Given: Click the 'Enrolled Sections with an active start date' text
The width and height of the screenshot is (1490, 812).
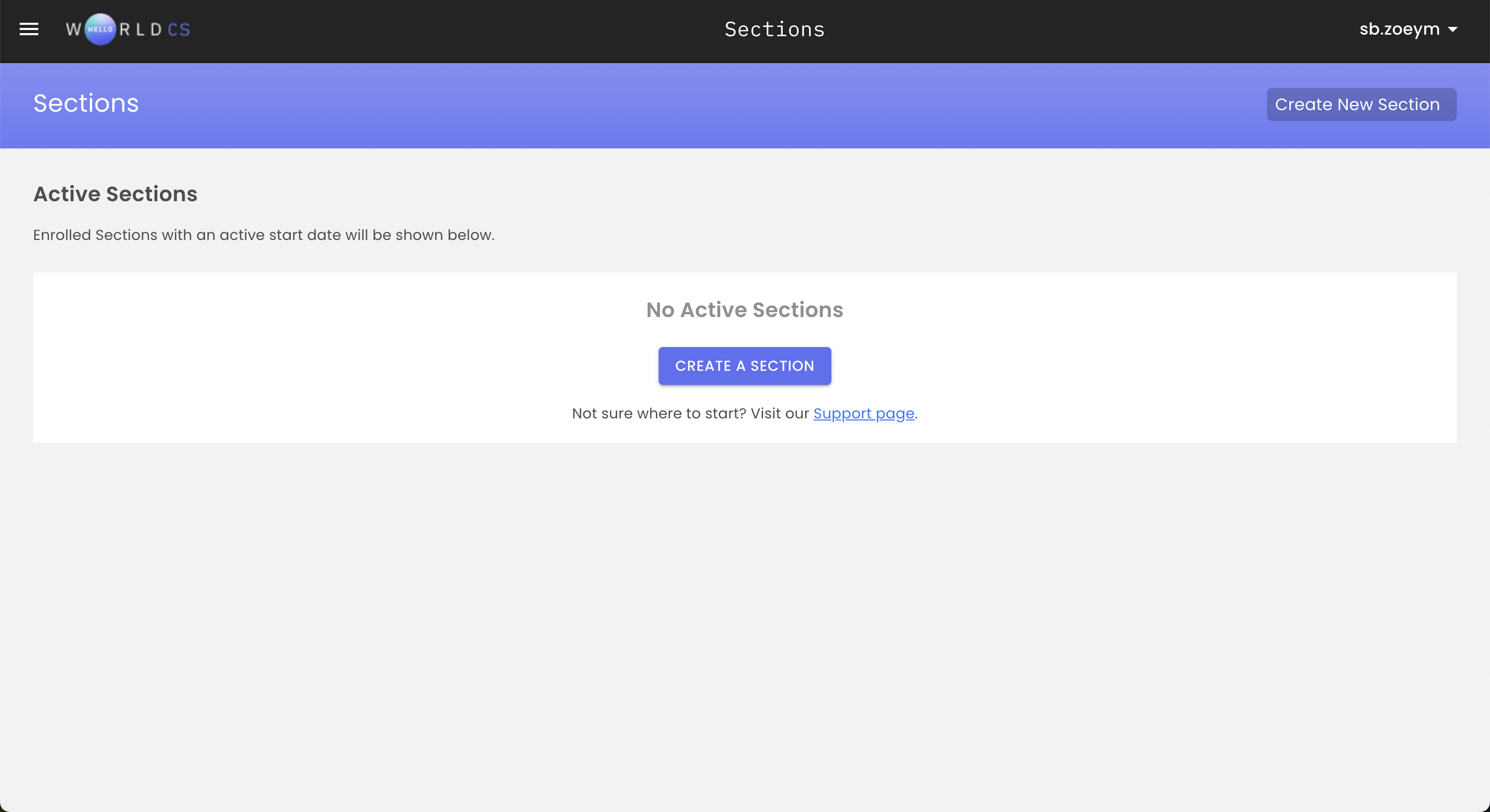Looking at the screenshot, I should 264,235.
